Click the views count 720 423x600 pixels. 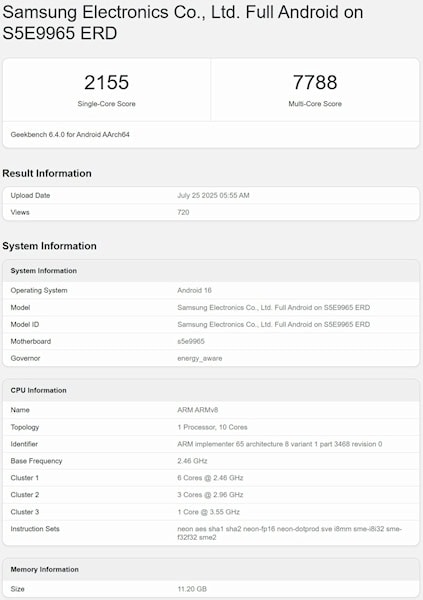click(183, 212)
